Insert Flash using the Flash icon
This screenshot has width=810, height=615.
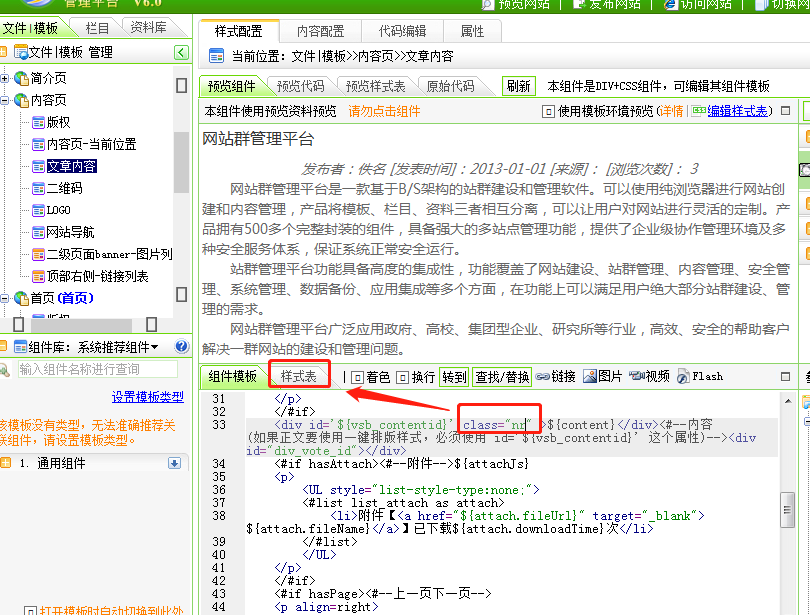[684, 377]
